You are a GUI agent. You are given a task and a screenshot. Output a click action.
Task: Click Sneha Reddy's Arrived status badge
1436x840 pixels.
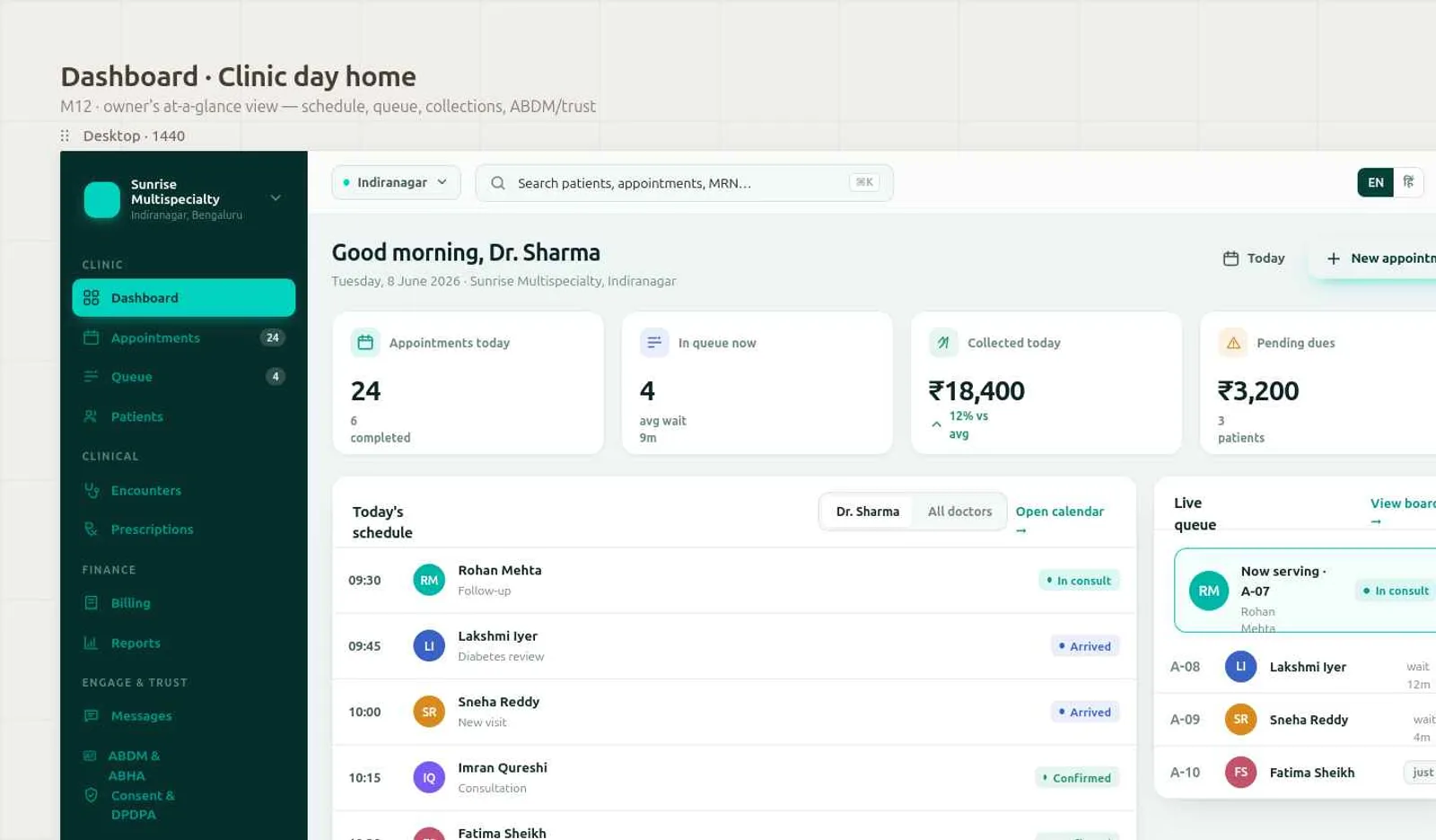1085,712
